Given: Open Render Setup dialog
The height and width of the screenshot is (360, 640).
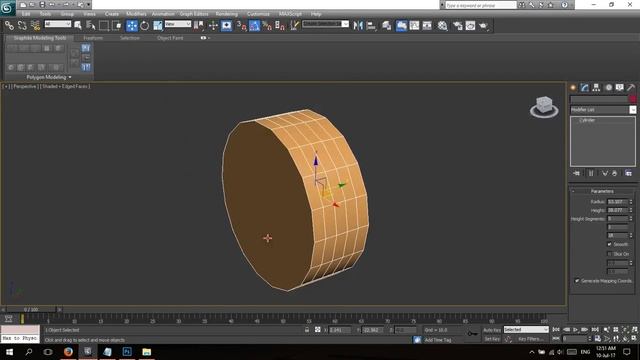Looking at the screenshot, I should pos(458,25).
